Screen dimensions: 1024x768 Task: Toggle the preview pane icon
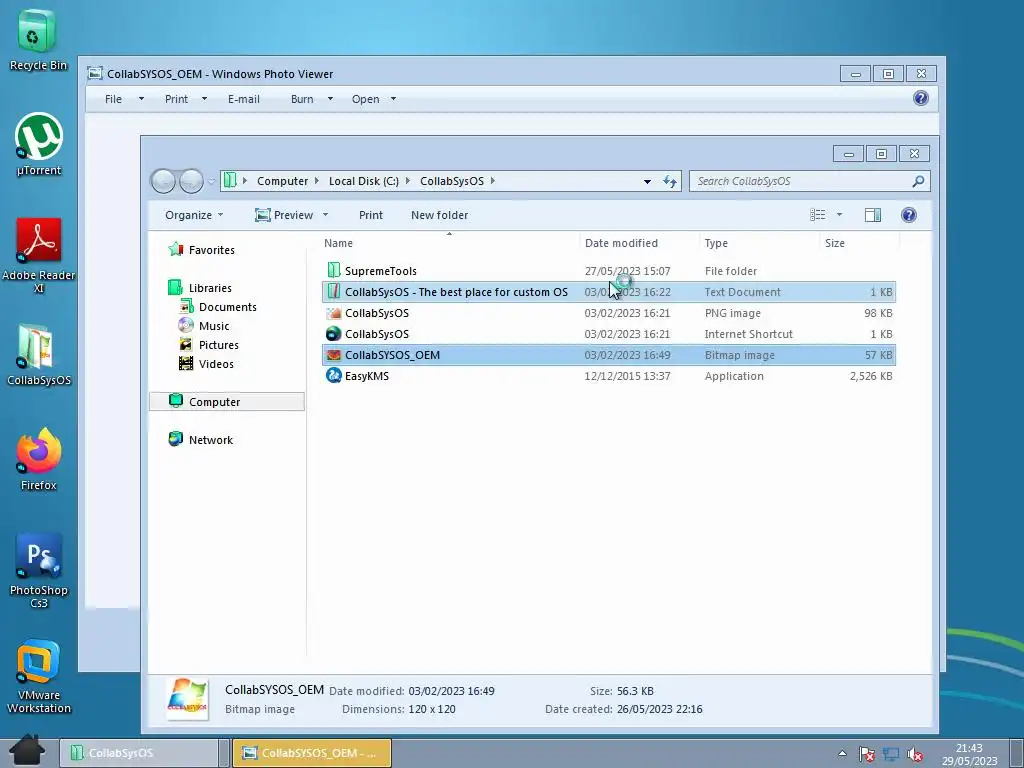(872, 215)
